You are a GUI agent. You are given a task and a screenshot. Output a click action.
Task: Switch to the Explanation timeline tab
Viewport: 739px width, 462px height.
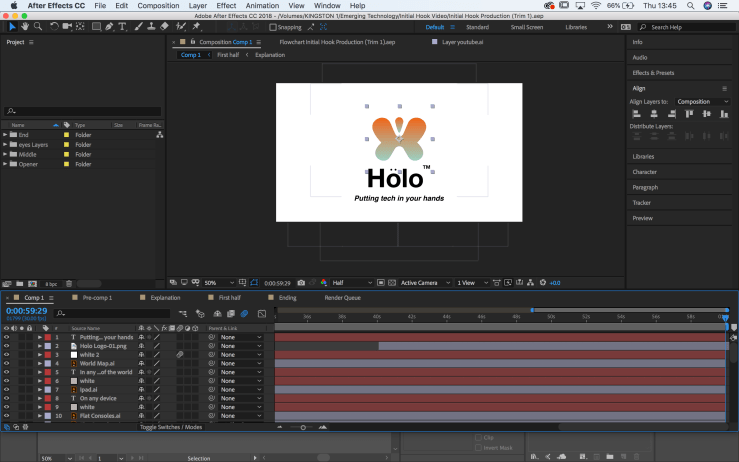click(x=165, y=298)
